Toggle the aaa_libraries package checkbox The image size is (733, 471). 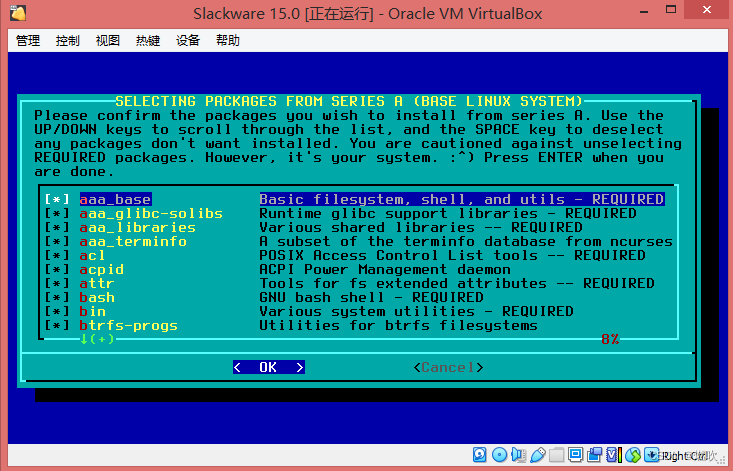point(57,228)
